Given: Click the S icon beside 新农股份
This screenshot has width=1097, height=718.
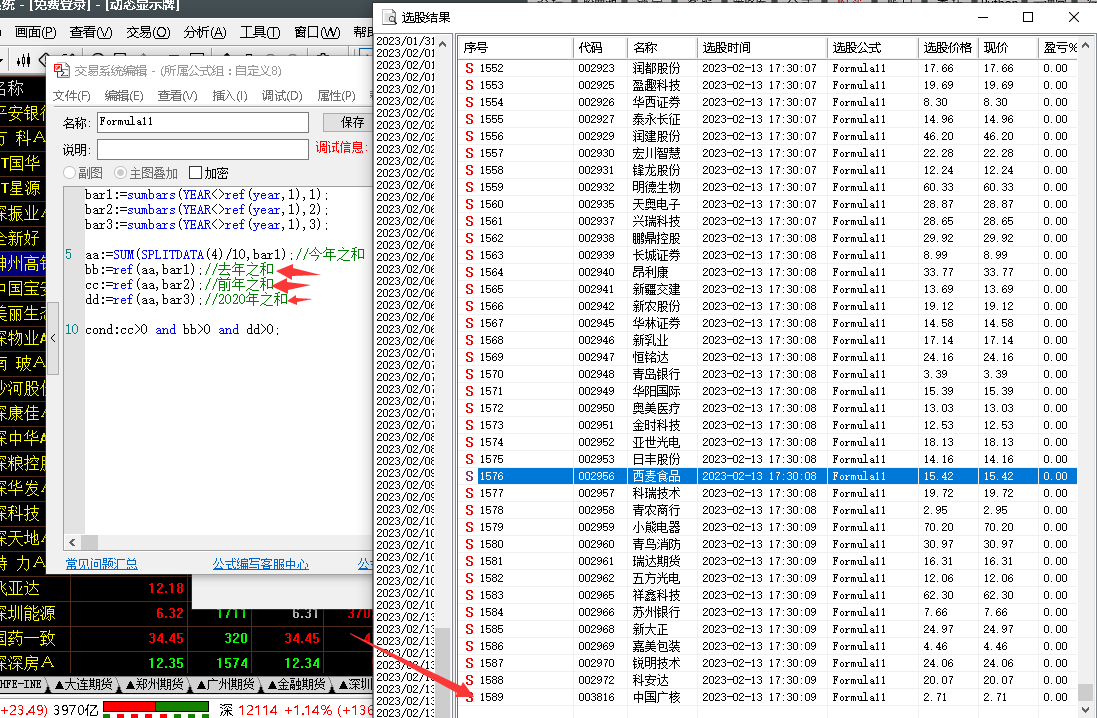Looking at the screenshot, I should 469,306.
